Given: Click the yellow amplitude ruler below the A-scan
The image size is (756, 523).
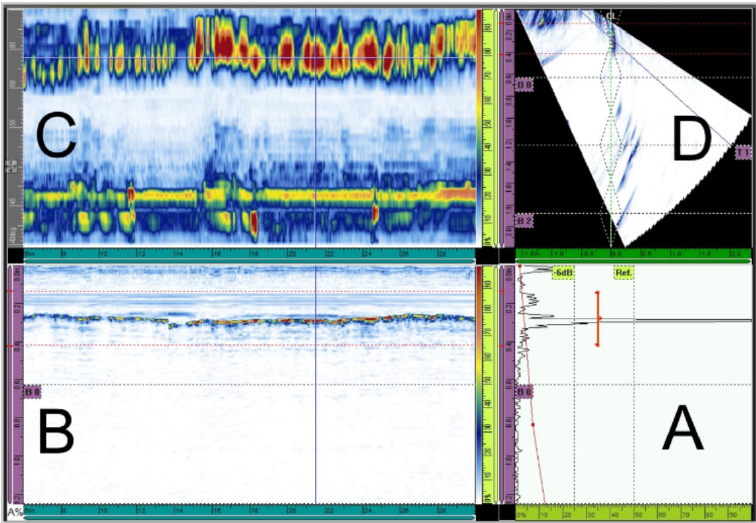Looking at the screenshot, I should (633, 510).
